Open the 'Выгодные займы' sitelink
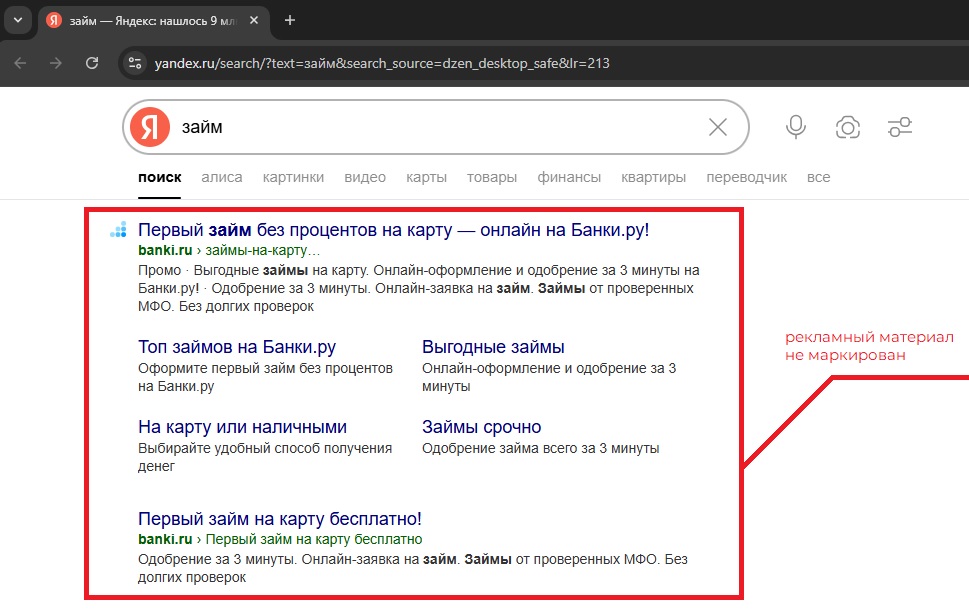This screenshot has height=612, width=969. 493,347
